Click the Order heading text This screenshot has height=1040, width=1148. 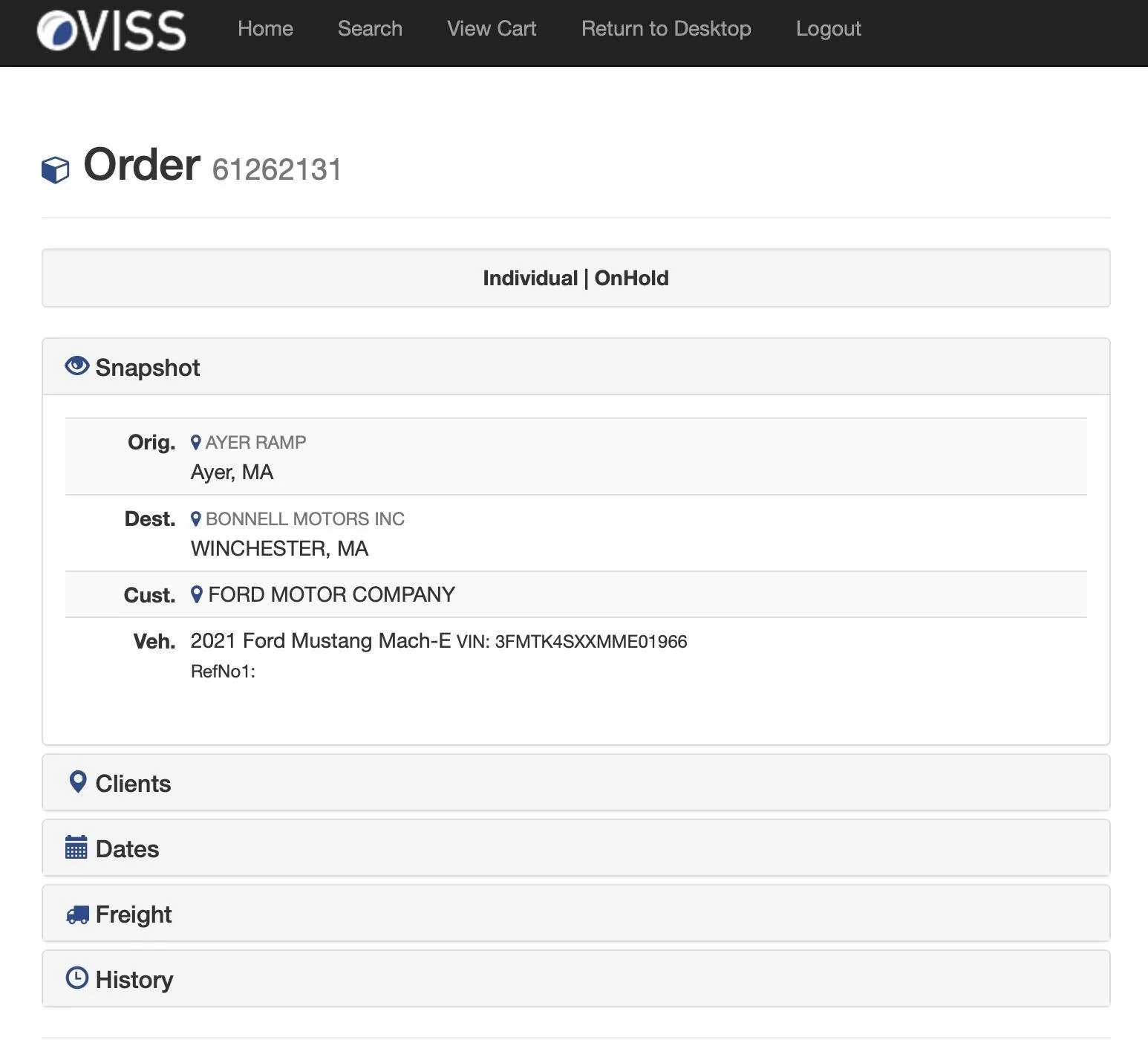[x=142, y=164]
